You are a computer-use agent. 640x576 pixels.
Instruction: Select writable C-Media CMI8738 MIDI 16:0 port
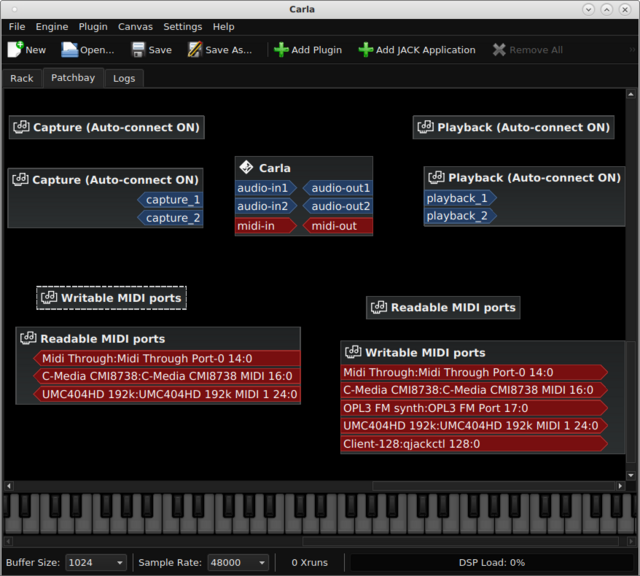click(x=474, y=390)
